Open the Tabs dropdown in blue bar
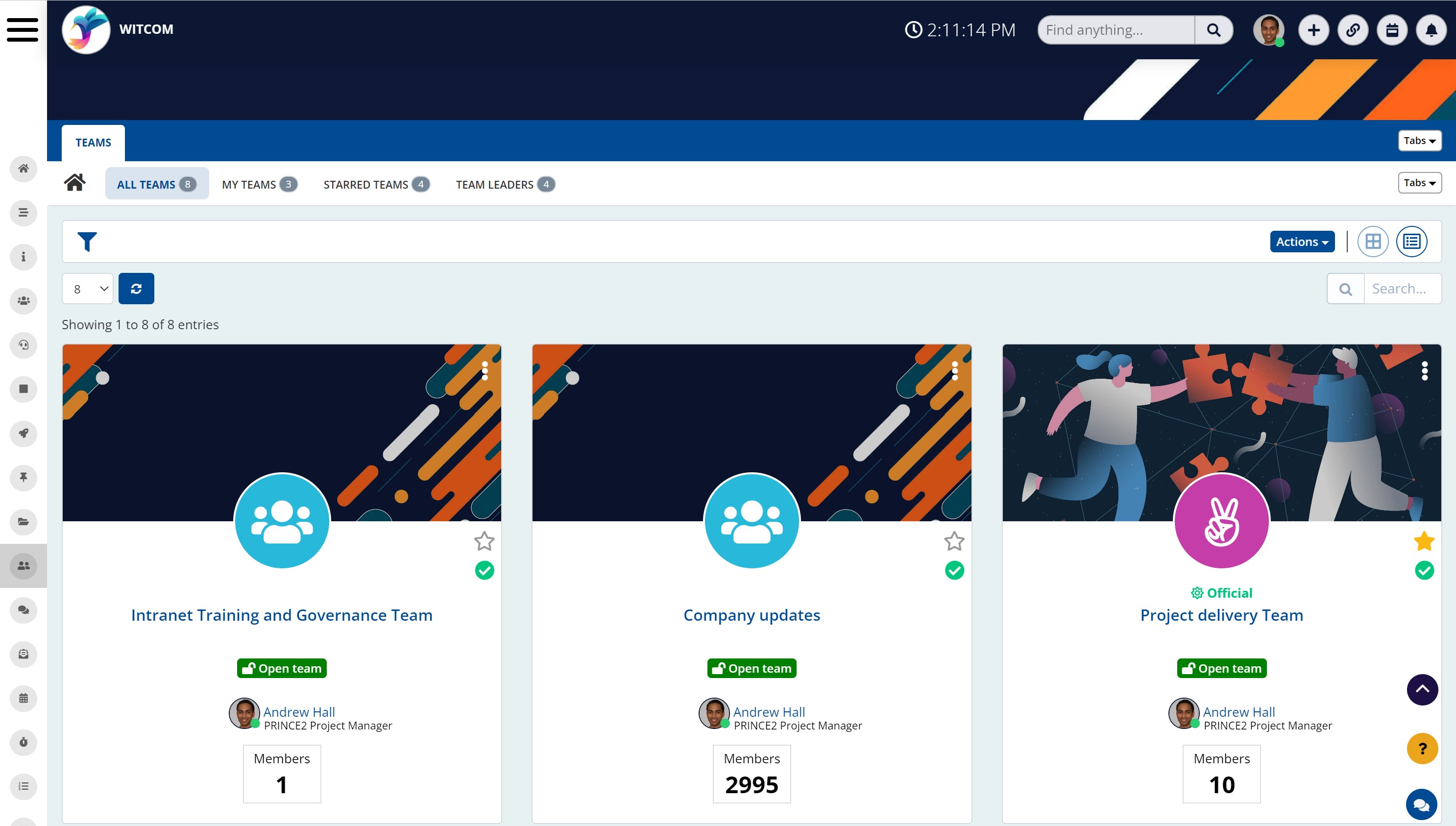Screen dimensions: 1456x826 (x=1419, y=141)
